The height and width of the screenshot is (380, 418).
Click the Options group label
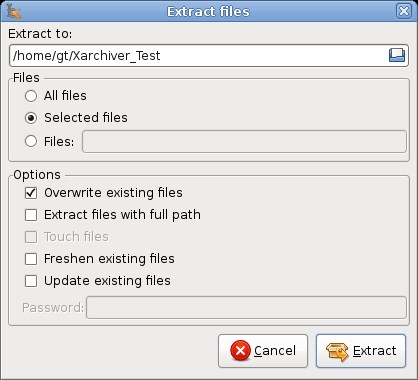click(37, 175)
